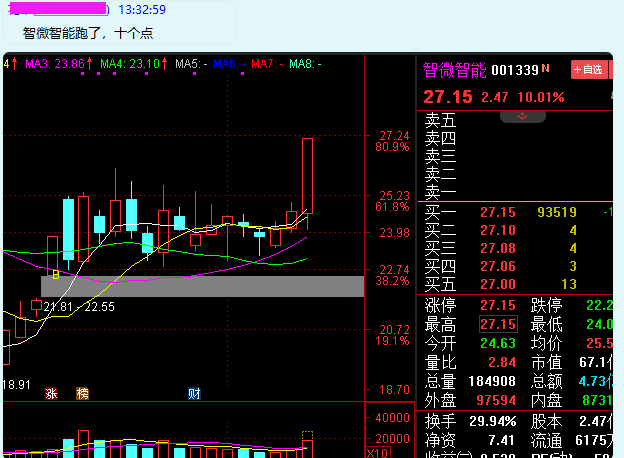This screenshot has height=458, width=624.
Task: Click the 今开 value 24.63
Action: (x=498, y=343)
